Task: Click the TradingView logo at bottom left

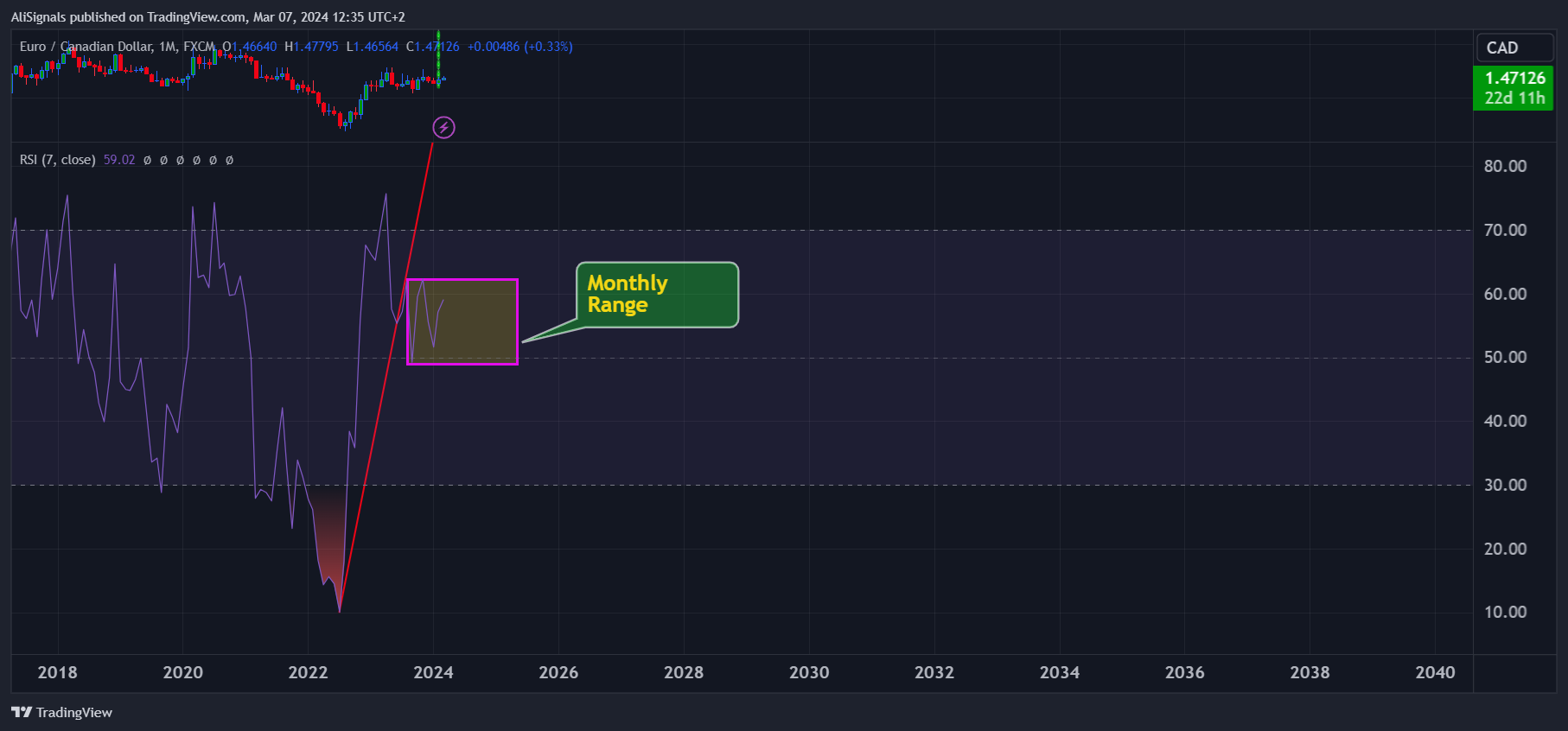Action: pos(61,712)
